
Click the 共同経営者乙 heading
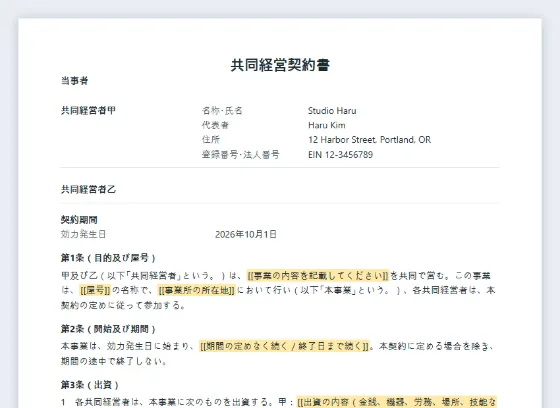(88, 189)
